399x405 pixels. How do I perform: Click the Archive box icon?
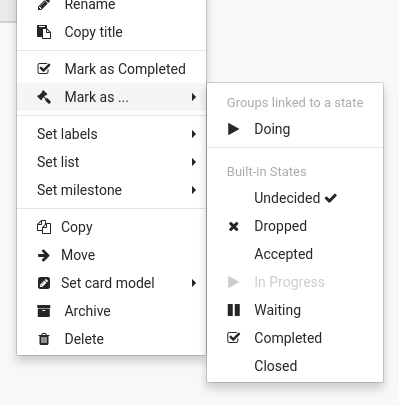[x=44, y=311]
